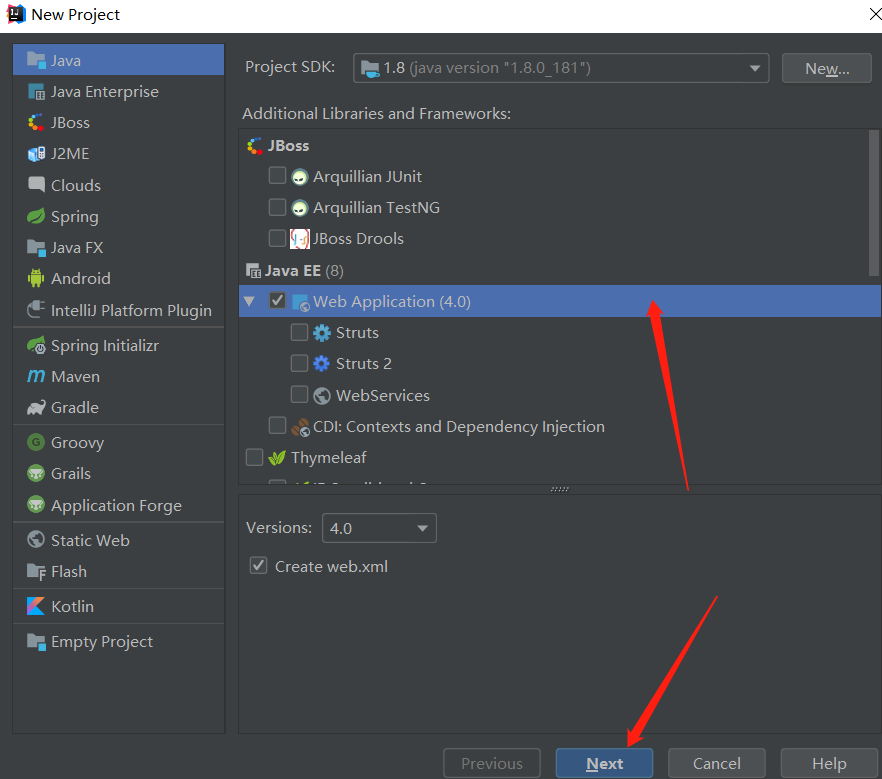
Task: Click the Android robot icon
Action: coord(36,278)
